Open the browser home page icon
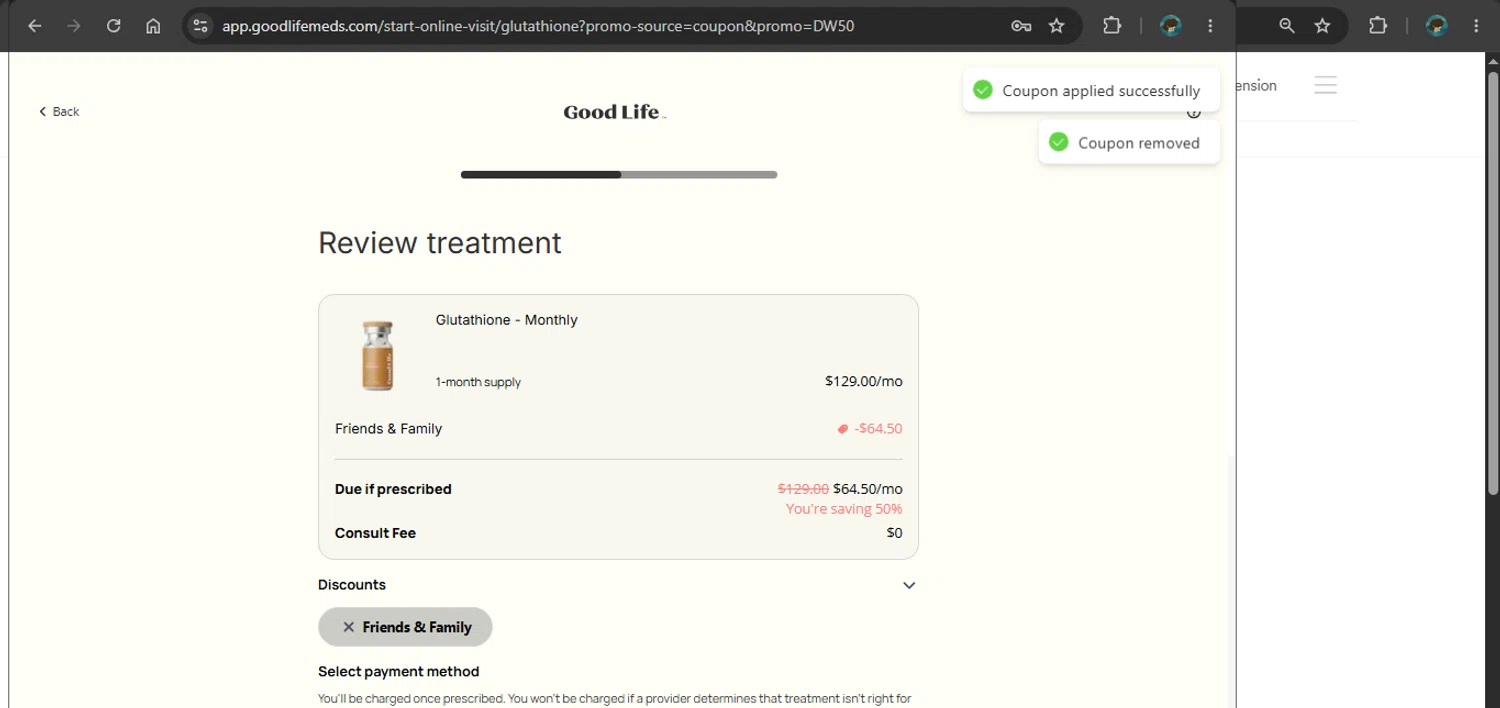The image size is (1500, 708). [x=153, y=26]
